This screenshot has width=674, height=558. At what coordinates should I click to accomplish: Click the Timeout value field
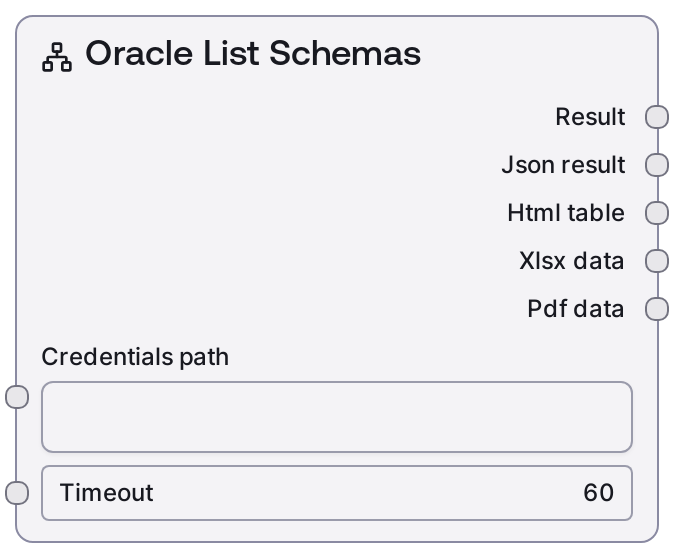click(x=336, y=493)
